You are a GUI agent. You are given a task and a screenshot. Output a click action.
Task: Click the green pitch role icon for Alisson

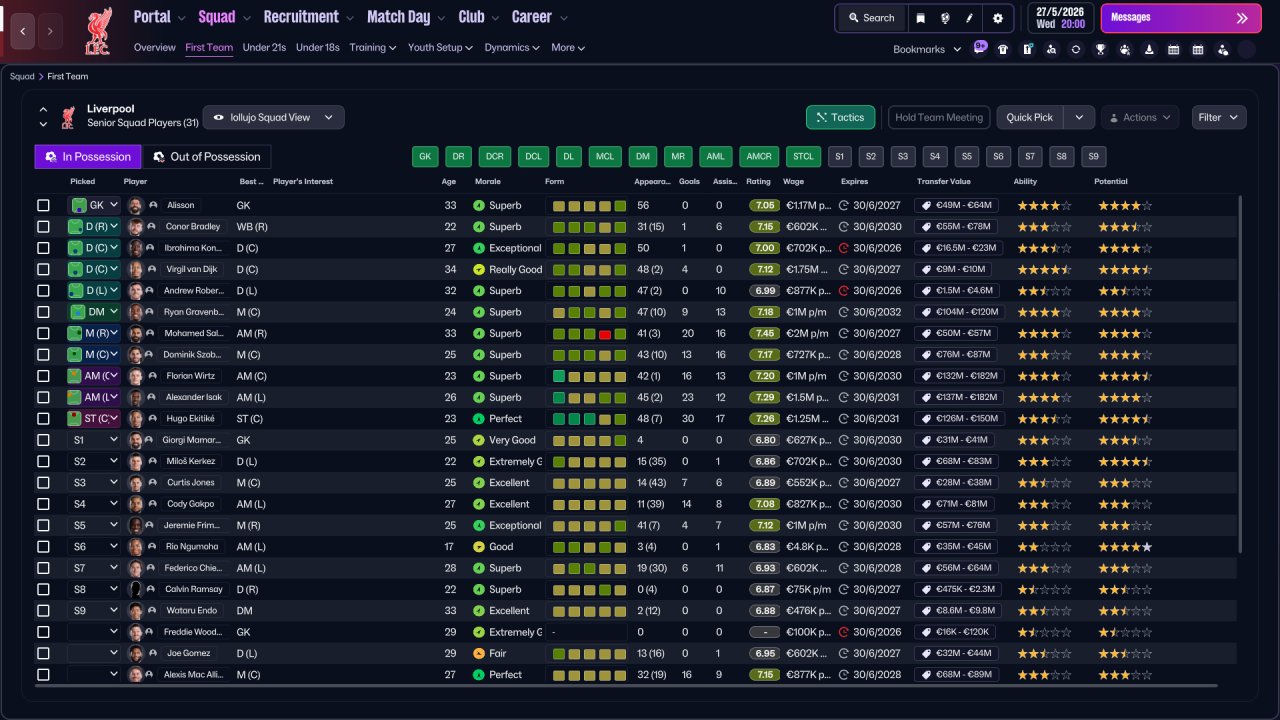78,205
